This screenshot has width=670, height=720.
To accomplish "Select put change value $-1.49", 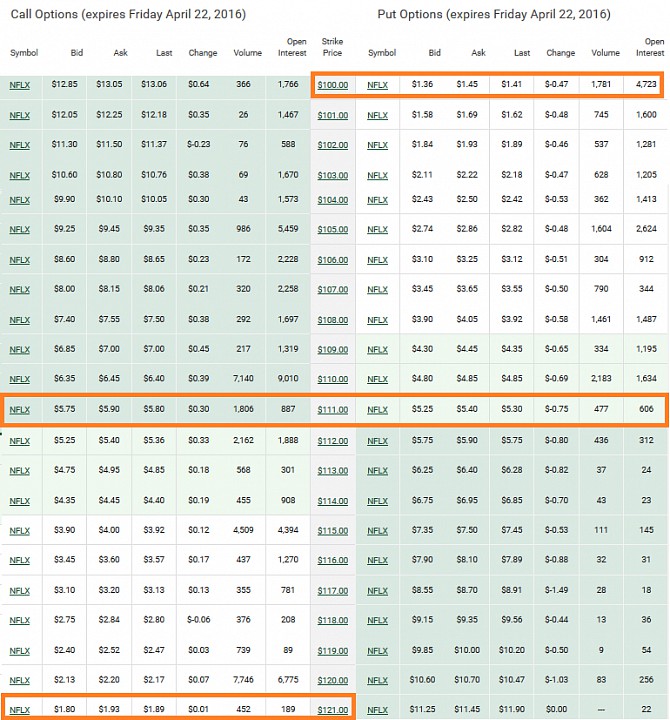I will (557, 590).
